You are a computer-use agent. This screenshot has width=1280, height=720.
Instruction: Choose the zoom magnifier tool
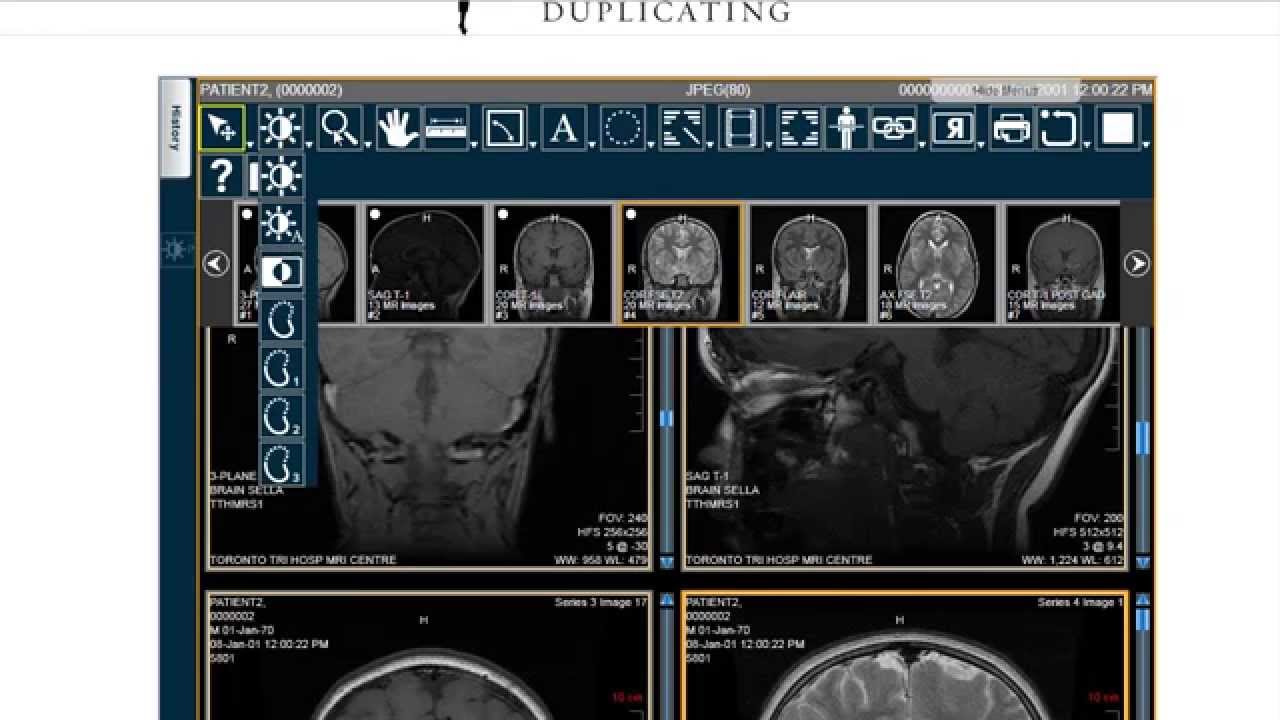339,128
